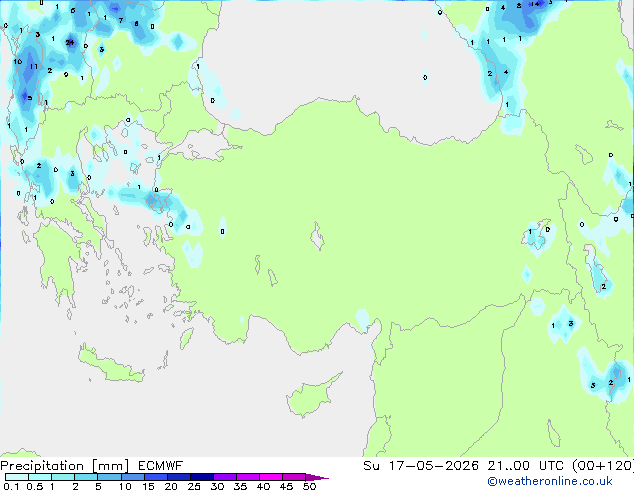
Task: Pick the 30–35 mm purple legend swatch
Action: point(224,477)
